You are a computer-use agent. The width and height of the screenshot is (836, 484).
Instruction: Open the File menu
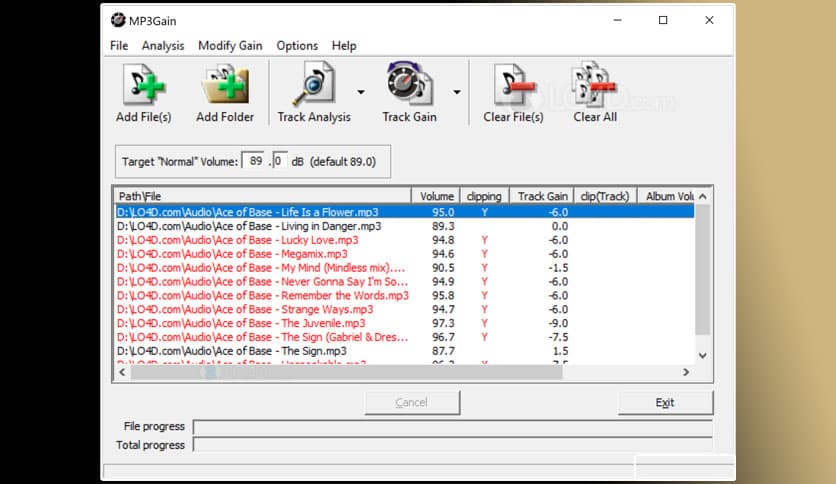(x=119, y=46)
